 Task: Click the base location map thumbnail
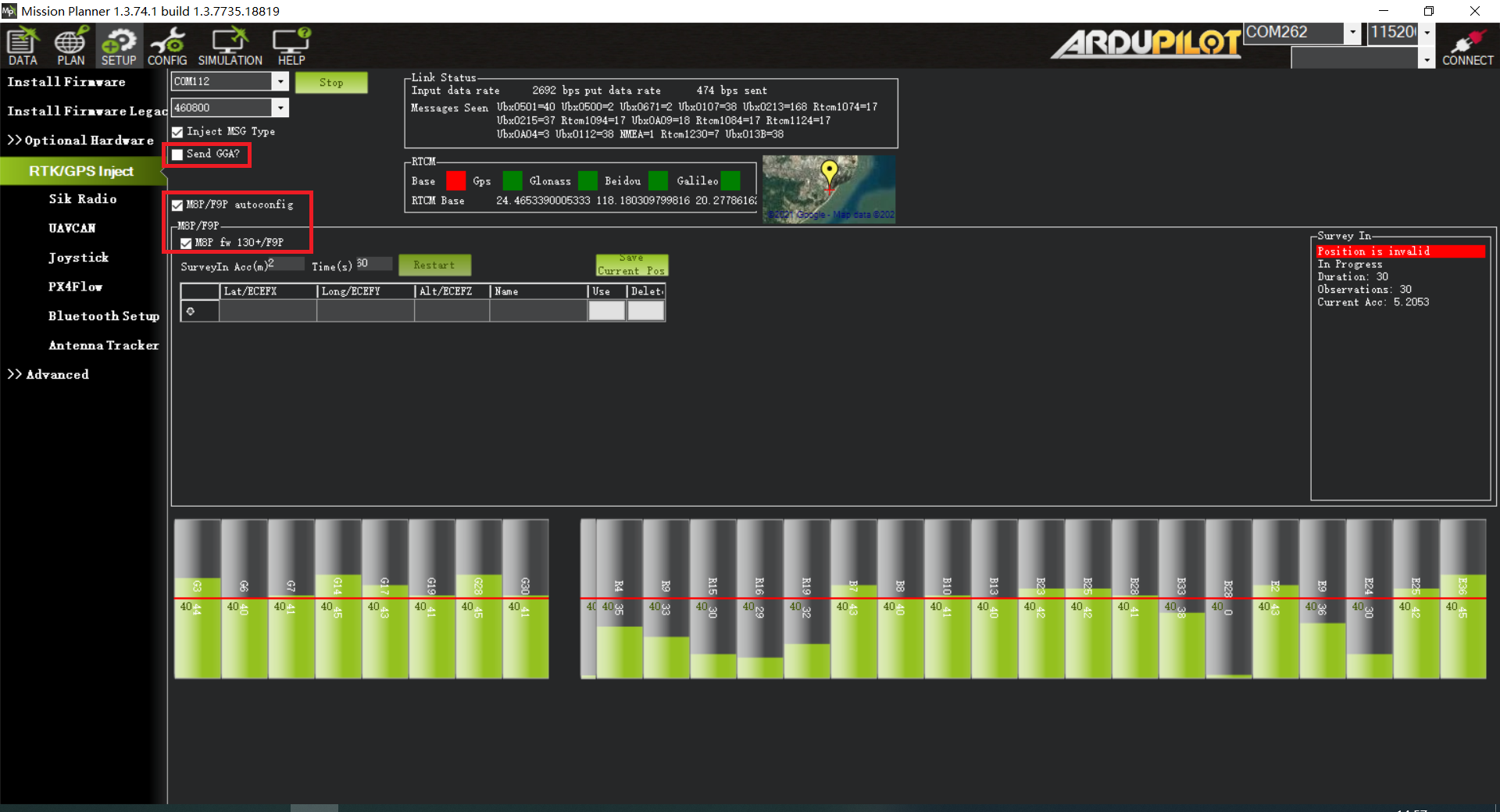829,189
